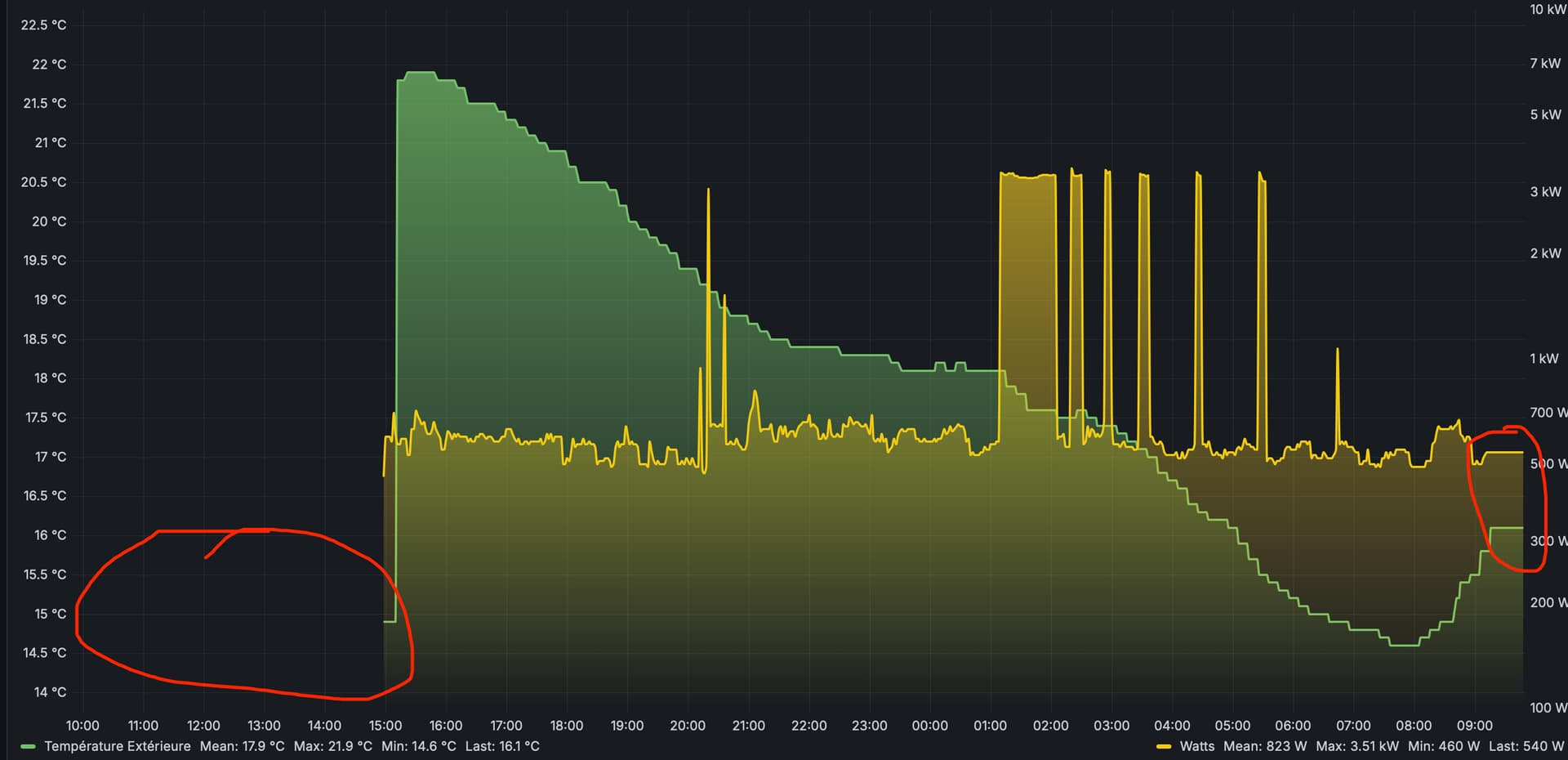Click the 14:00 time axis label
The image size is (1568, 760).
tap(324, 726)
